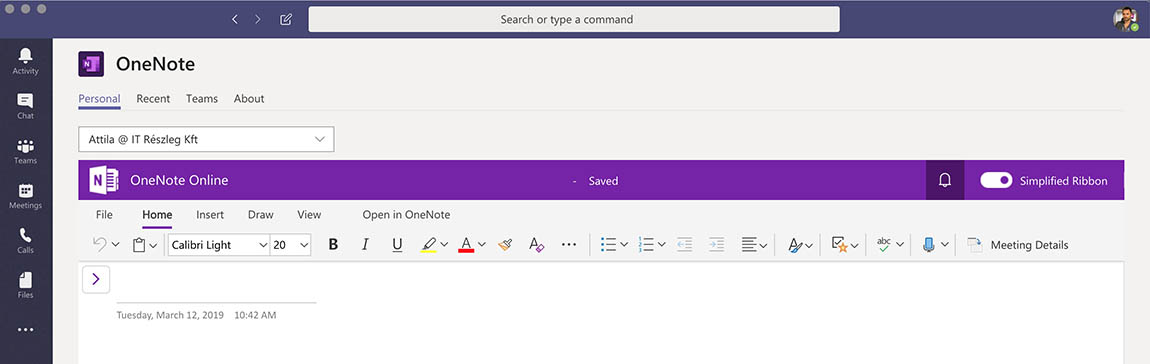Open the profile avatar menu
1150x364 pixels.
[x=1125, y=19]
